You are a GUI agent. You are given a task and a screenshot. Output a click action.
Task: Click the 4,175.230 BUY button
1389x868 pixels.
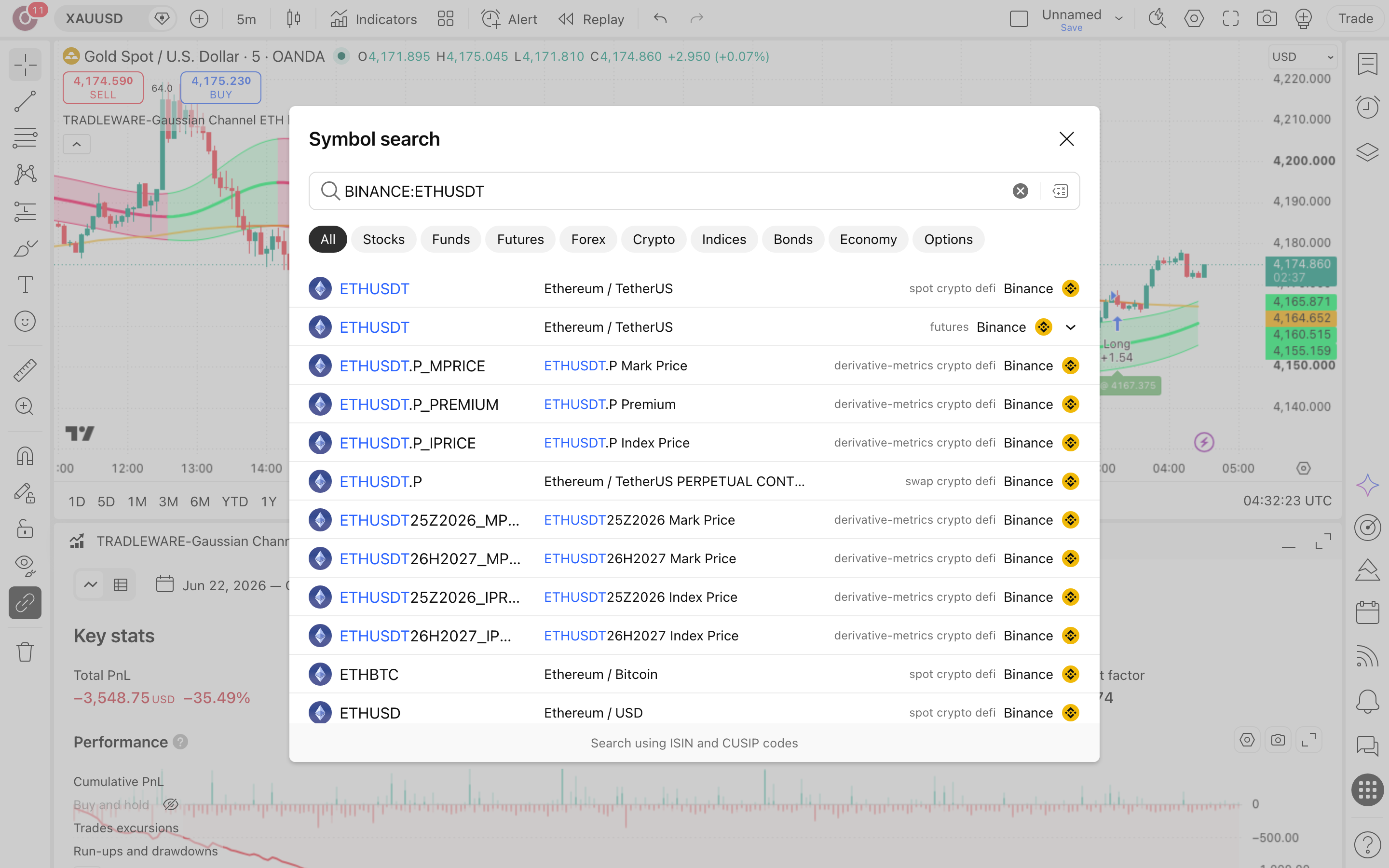[x=221, y=87]
